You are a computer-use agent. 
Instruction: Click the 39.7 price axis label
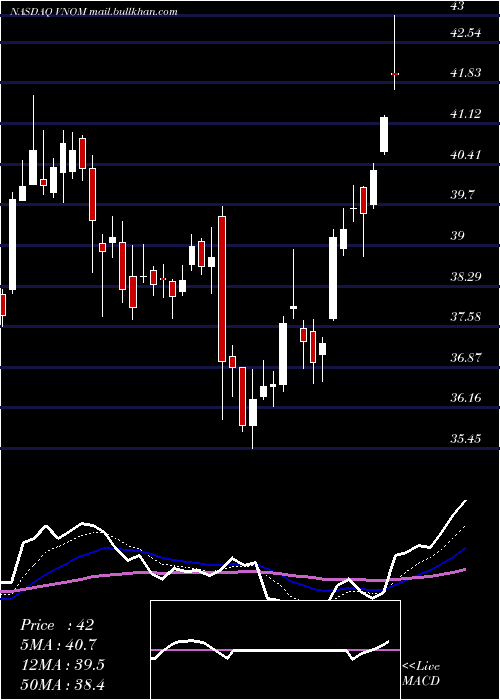point(462,195)
